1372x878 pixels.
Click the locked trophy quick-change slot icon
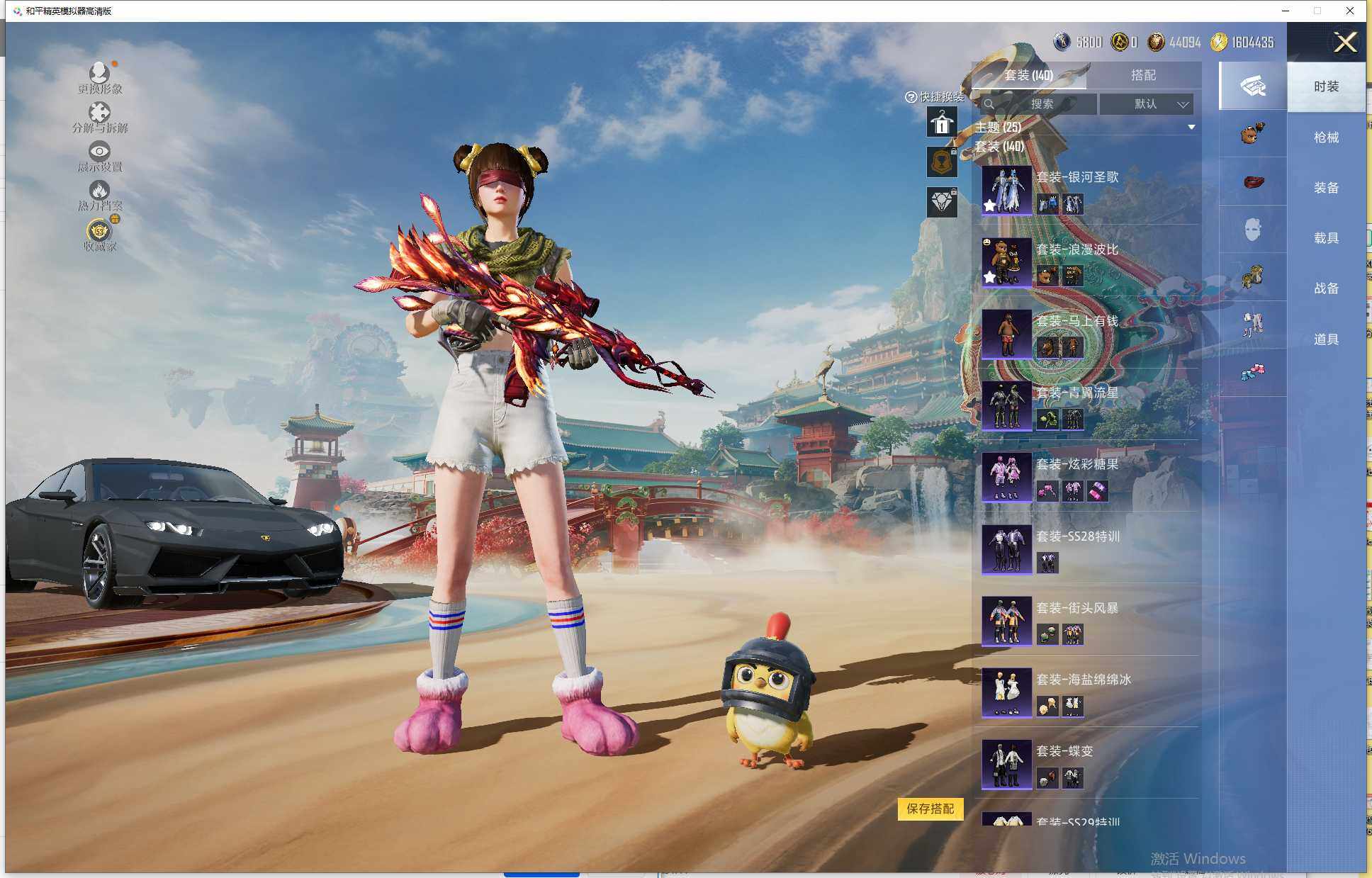point(941,162)
